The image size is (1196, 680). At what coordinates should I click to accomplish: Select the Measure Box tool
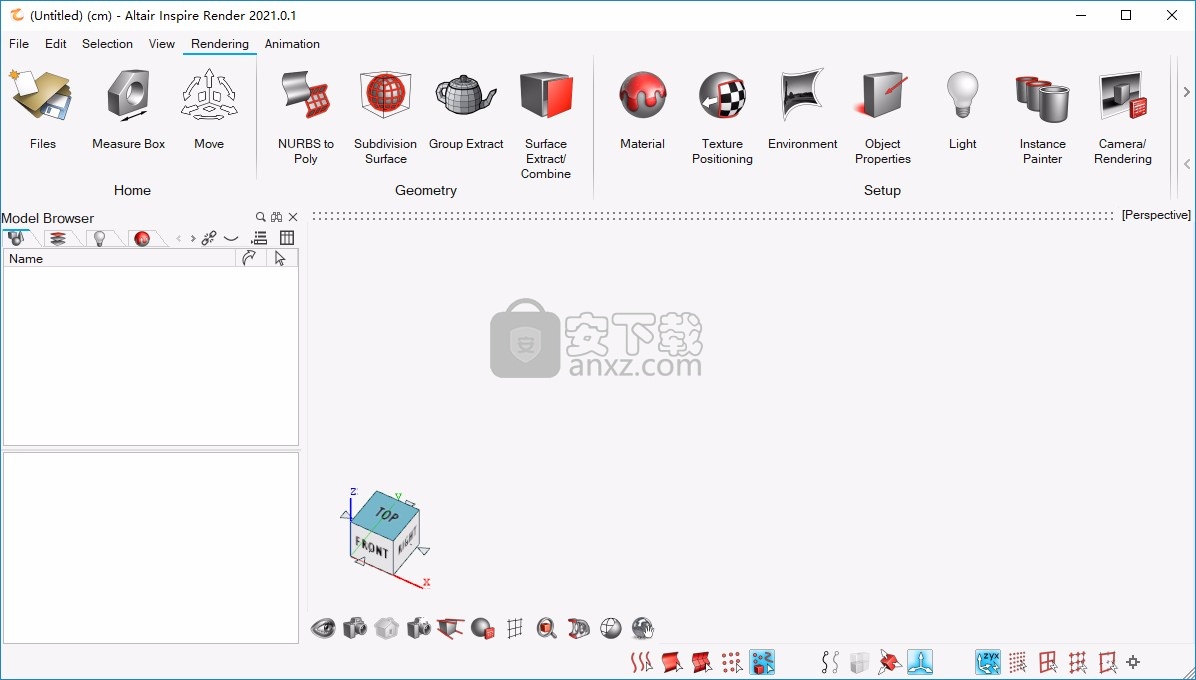point(128,109)
